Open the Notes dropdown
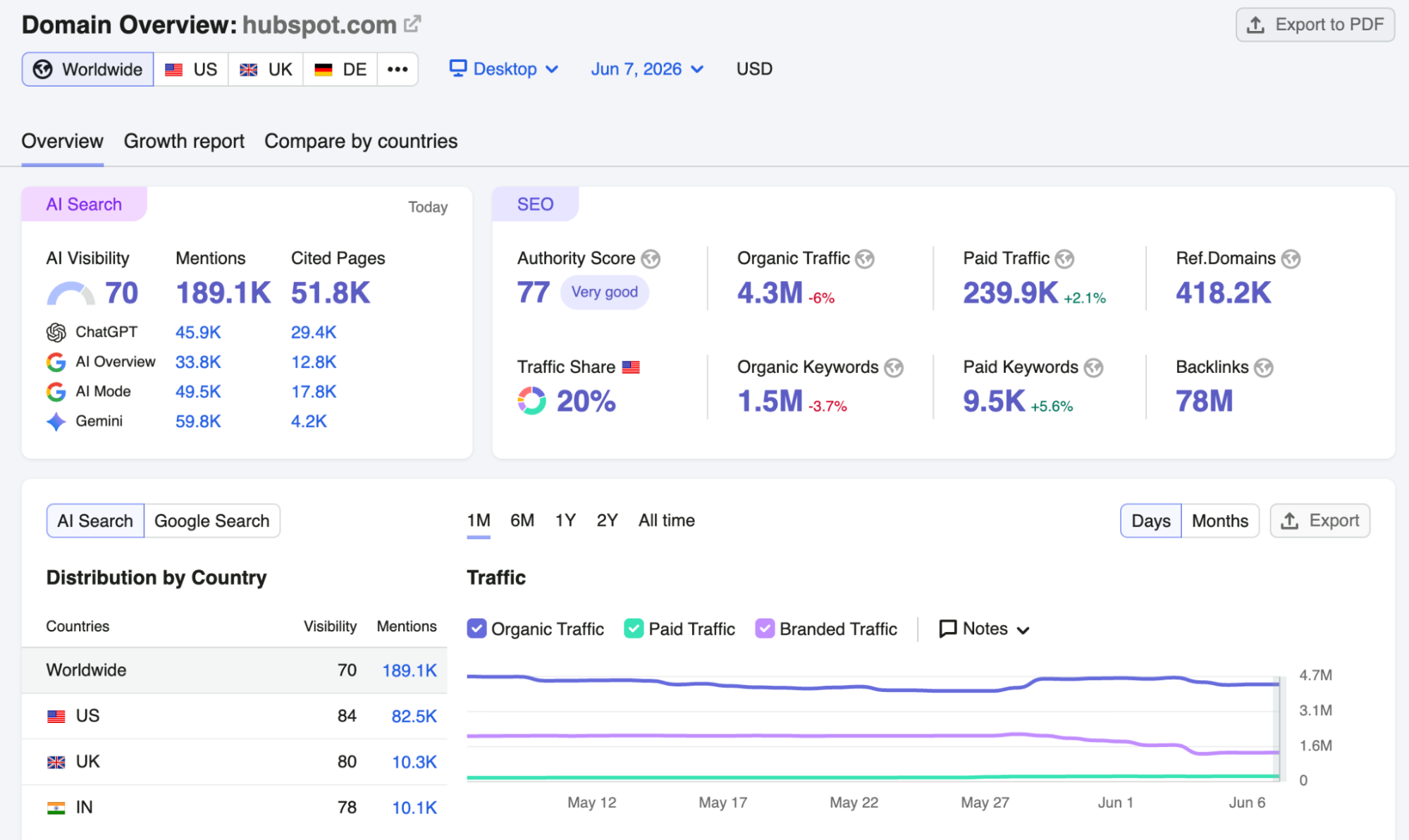 coord(985,629)
